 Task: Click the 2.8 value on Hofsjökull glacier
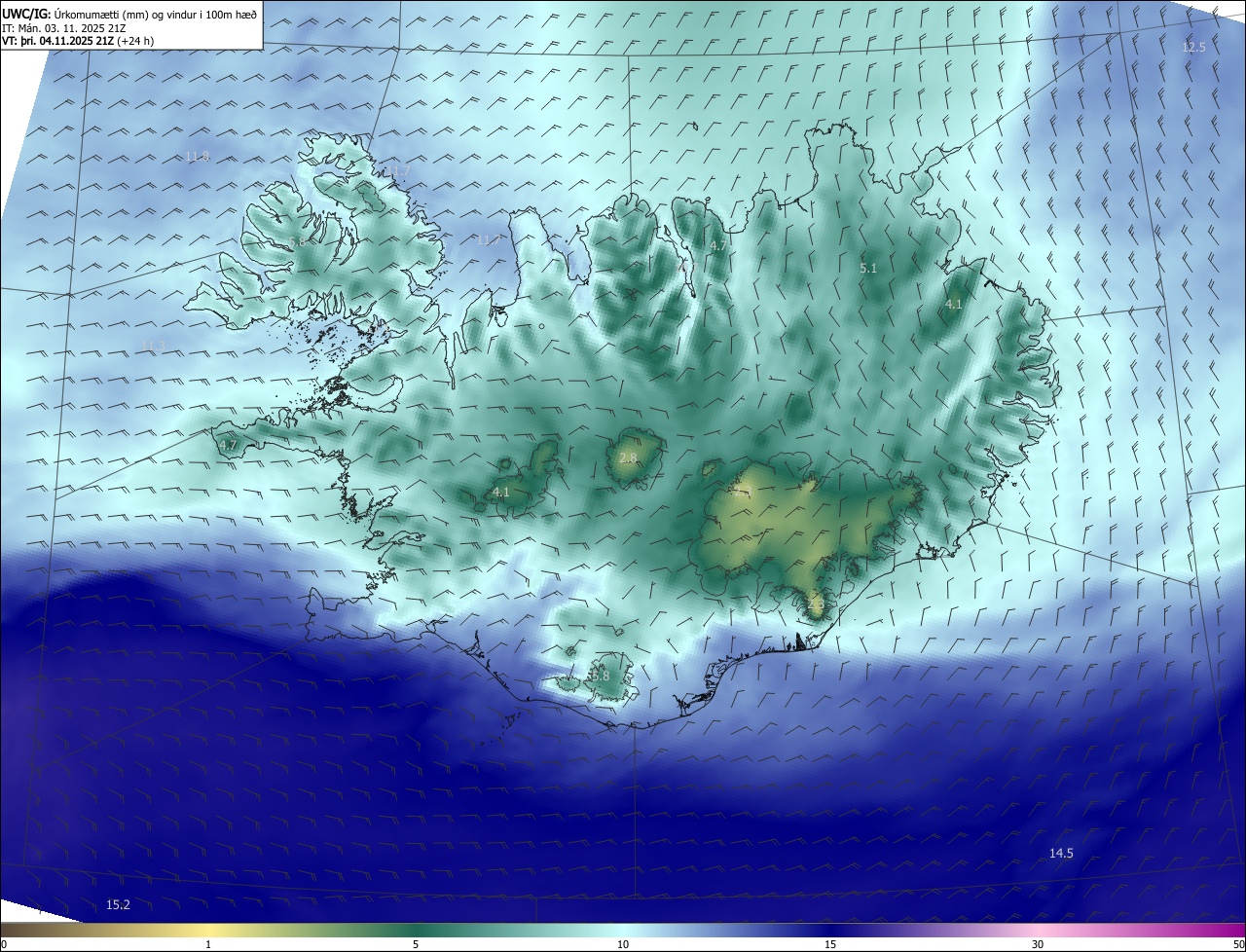(628, 458)
